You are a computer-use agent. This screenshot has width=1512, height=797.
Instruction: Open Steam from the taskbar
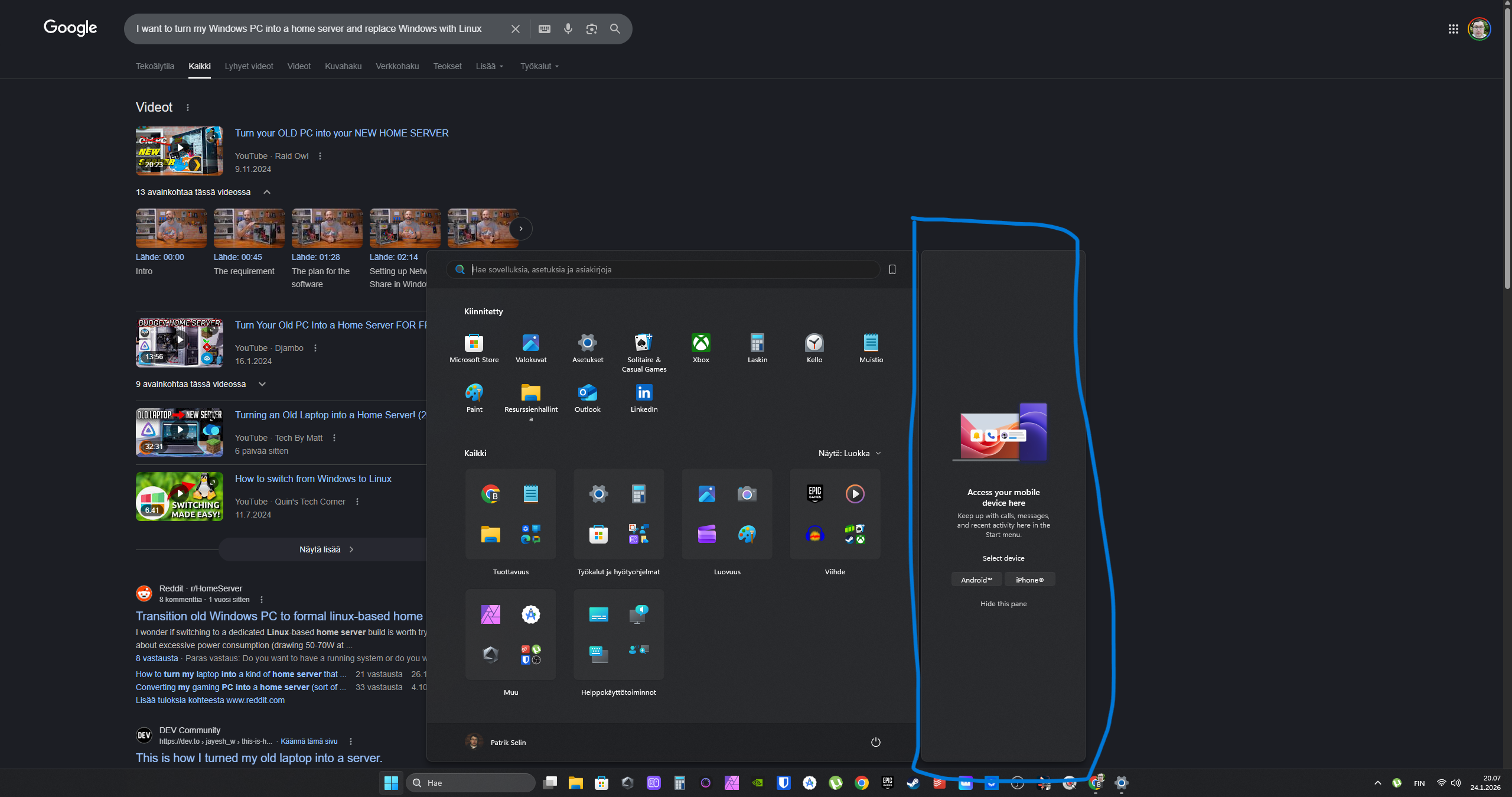pos(913,783)
